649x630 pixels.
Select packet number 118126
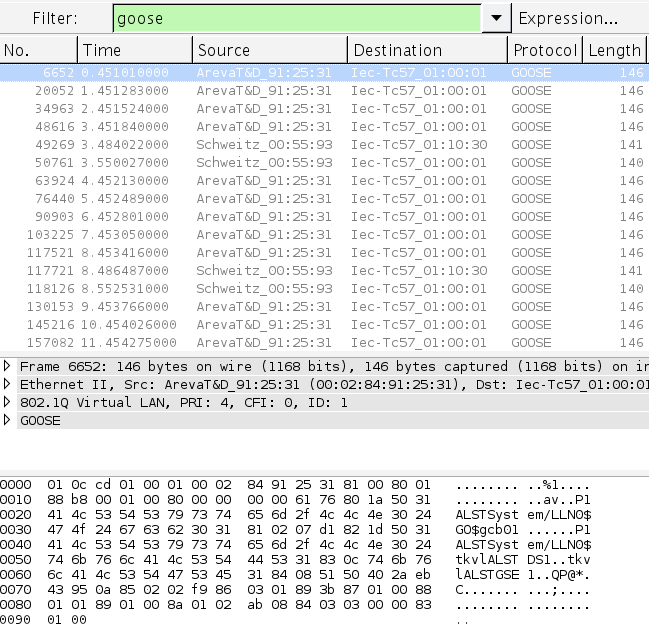(324, 289)
